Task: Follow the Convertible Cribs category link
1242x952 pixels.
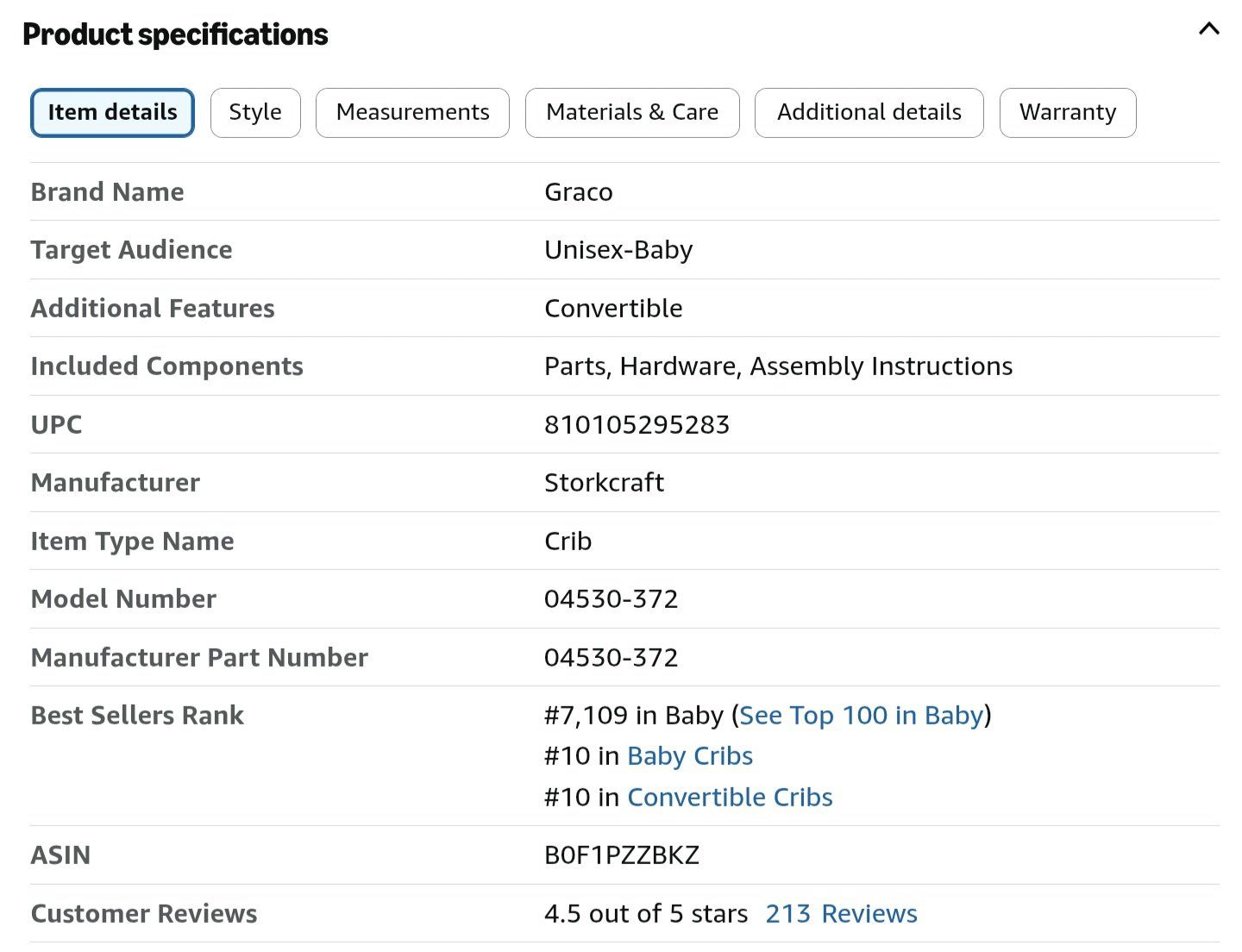Action: coord(730,797)
